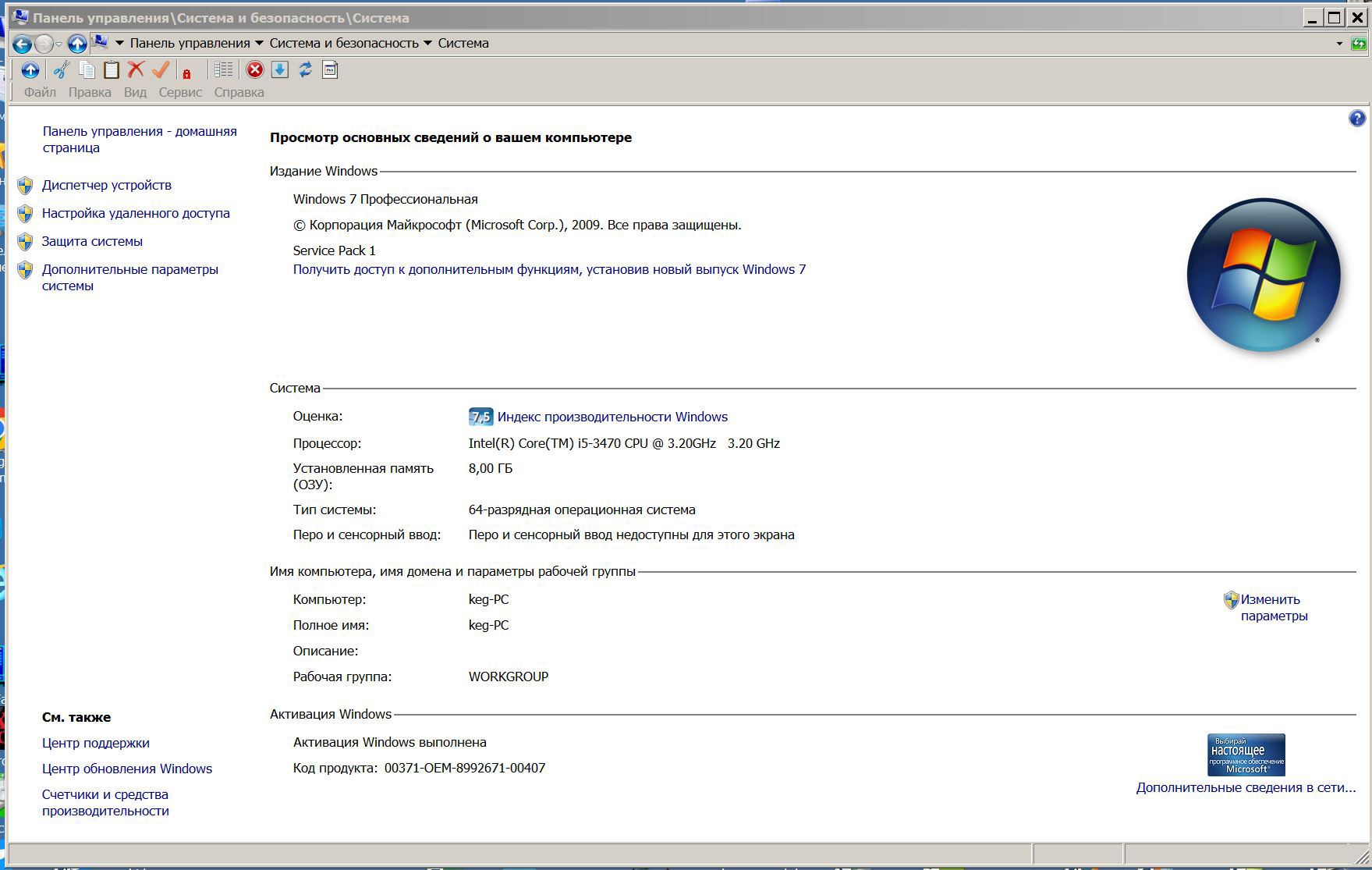Click the orange checkmark toolbar icon
1372x870 pixels.
pyautogui.click(x=161, y=69)
